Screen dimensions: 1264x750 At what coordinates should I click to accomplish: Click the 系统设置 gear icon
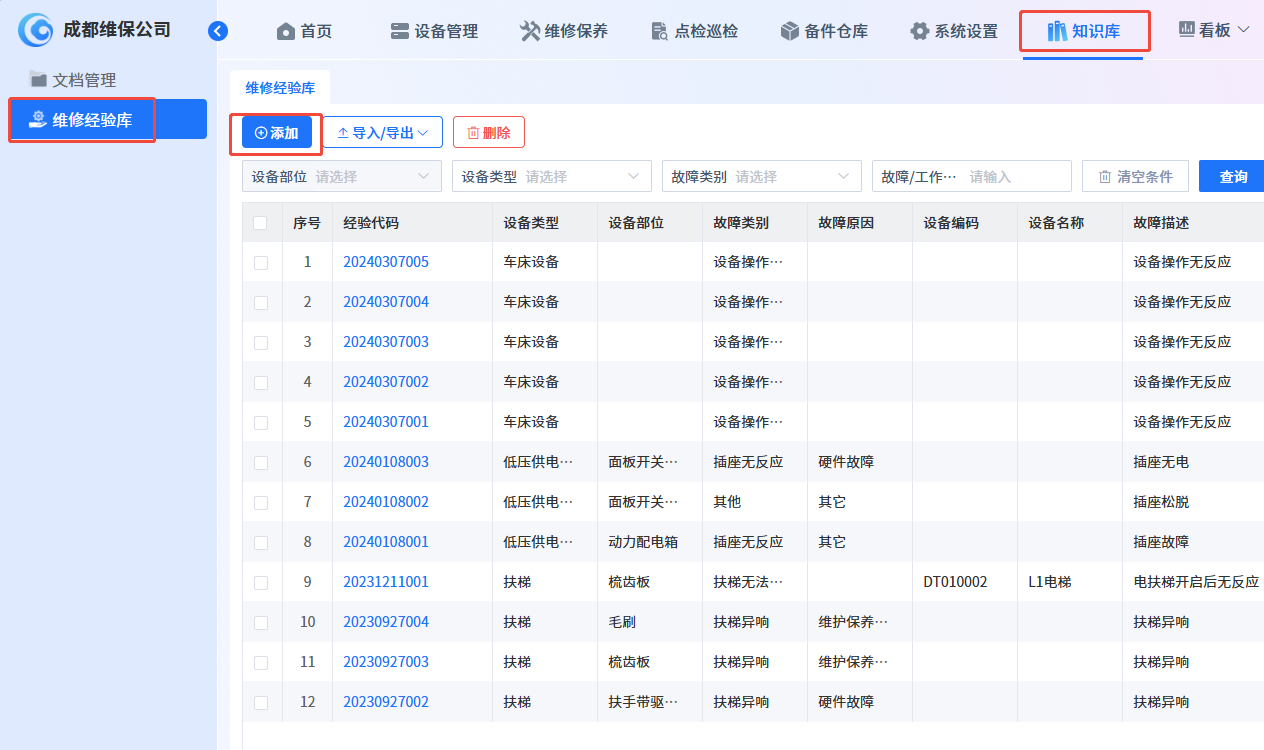(920, 32)
